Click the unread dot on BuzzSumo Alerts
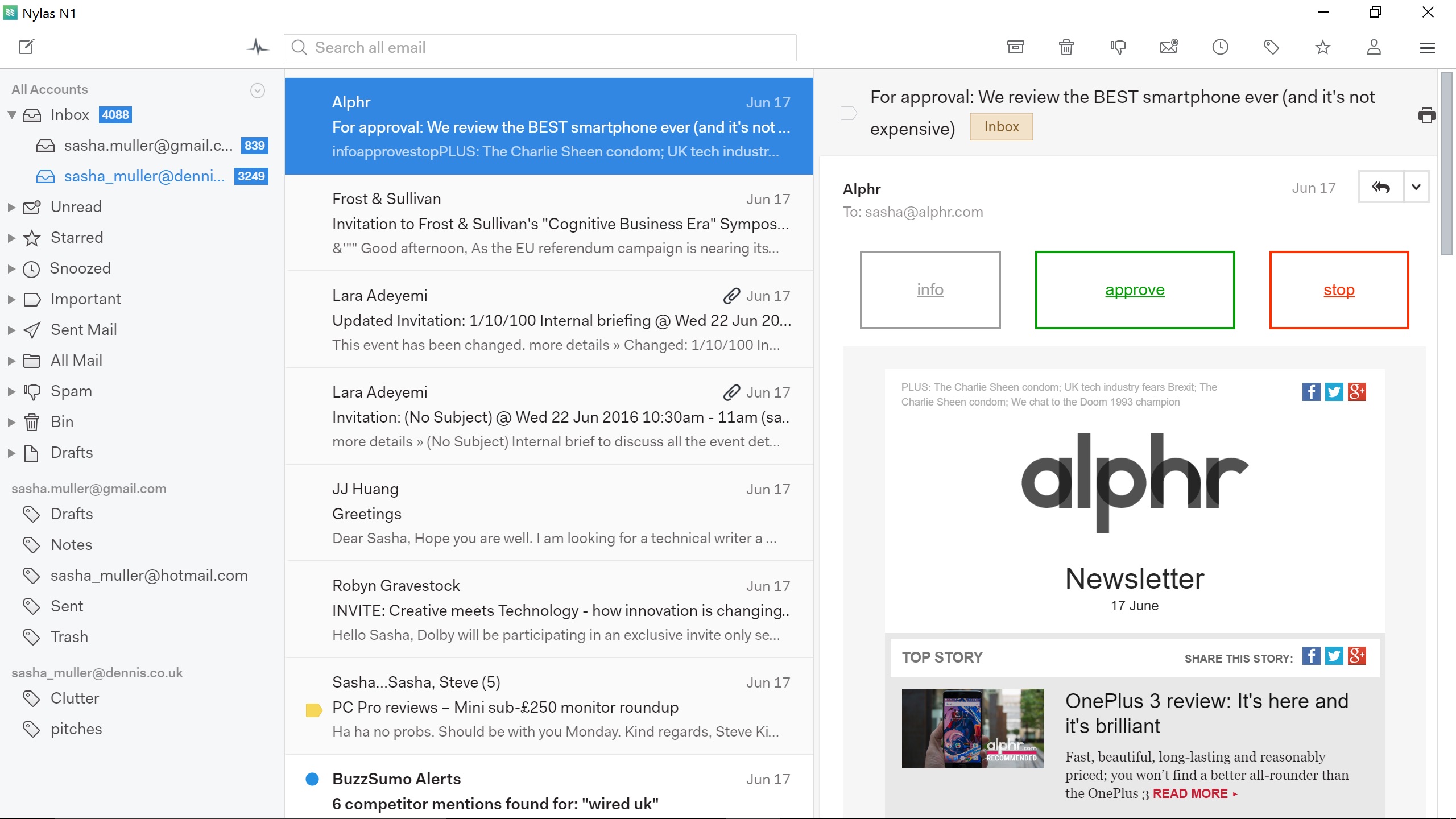The height and width of the screenshot is (819, 1456). coord(312,779)
